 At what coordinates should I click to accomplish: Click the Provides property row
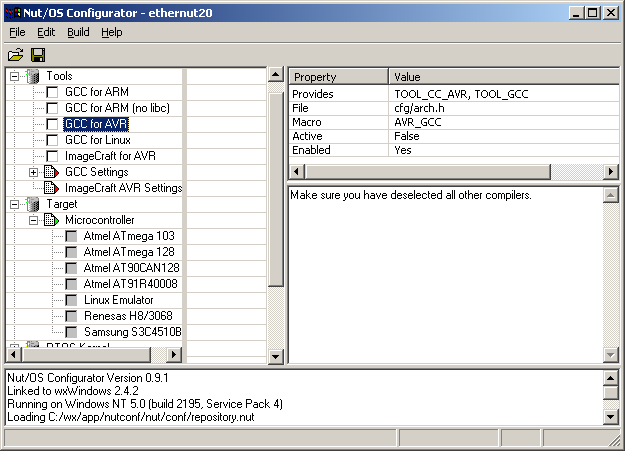(454, 94)
